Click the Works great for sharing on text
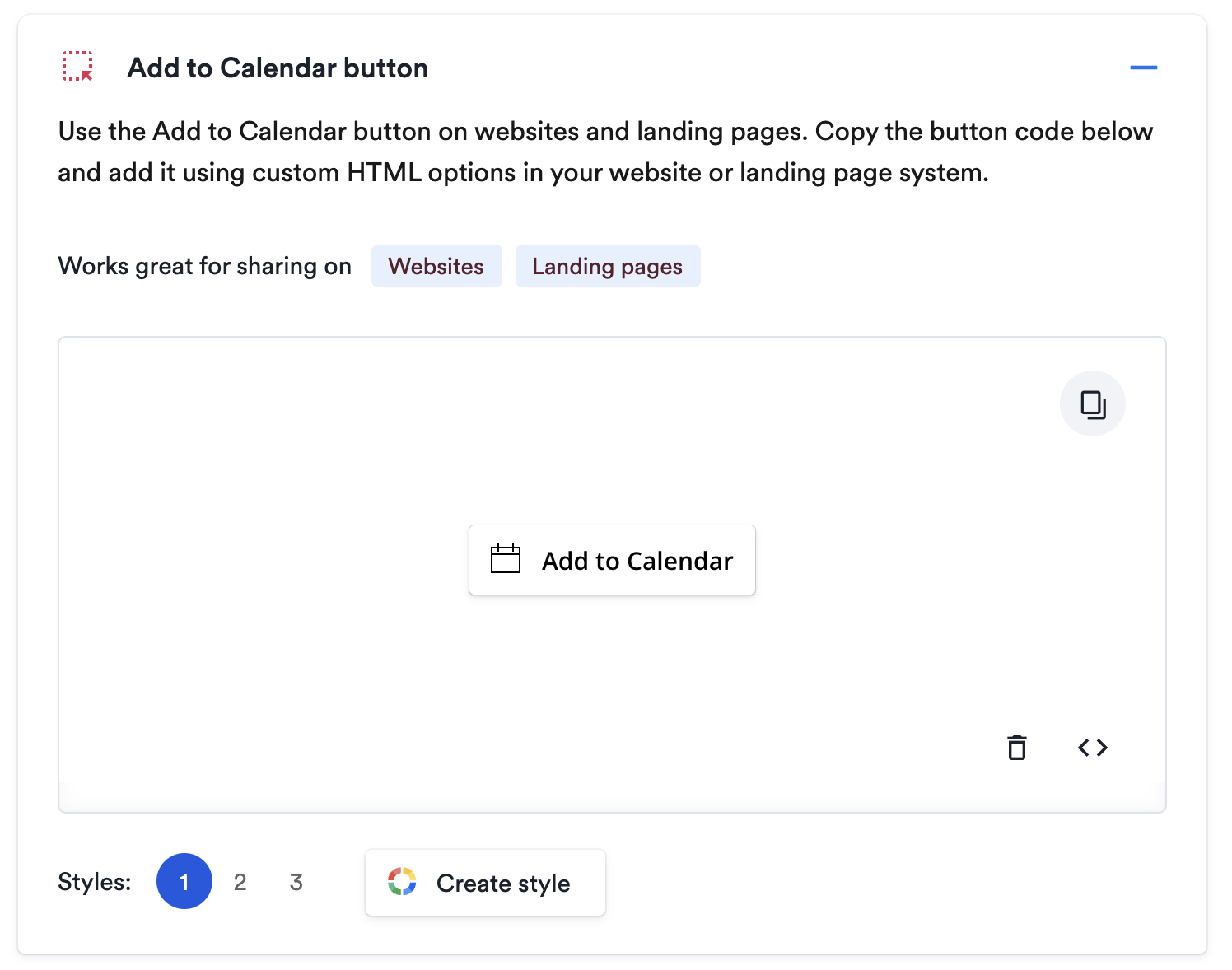 click(x=204, y=266)
